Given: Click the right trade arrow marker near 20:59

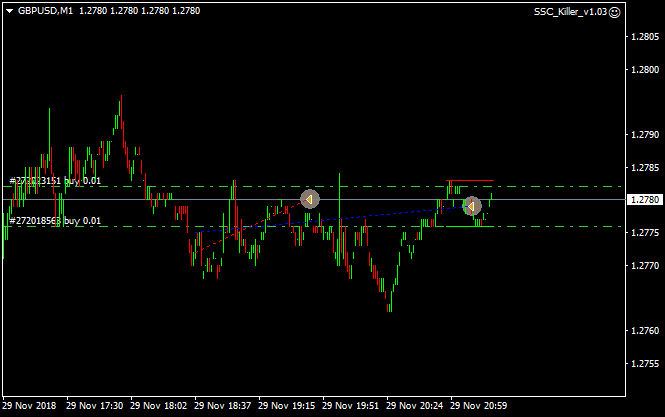Looking at the screenshot, I should 472,206.
